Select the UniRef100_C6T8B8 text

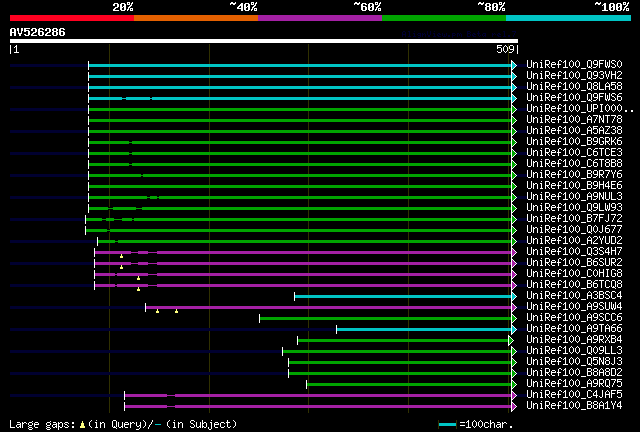coord(574,164)
